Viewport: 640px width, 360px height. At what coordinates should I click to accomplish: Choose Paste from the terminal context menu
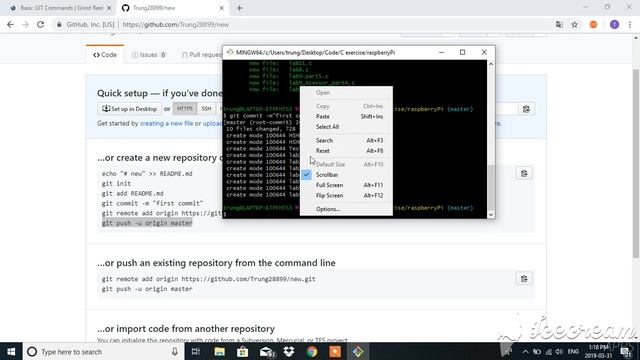click(x=346, y=116)
